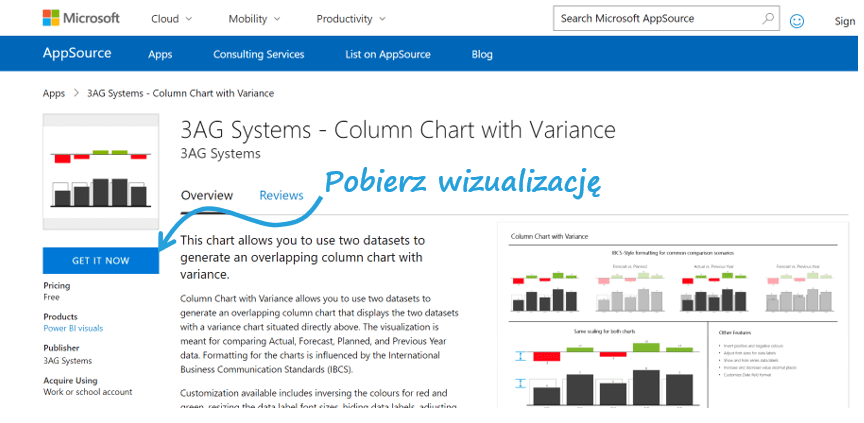This screenshot has width=864, height=423.
Task: Open the Column Chart app logo thumbnail
Action: [x=100, y=176]
